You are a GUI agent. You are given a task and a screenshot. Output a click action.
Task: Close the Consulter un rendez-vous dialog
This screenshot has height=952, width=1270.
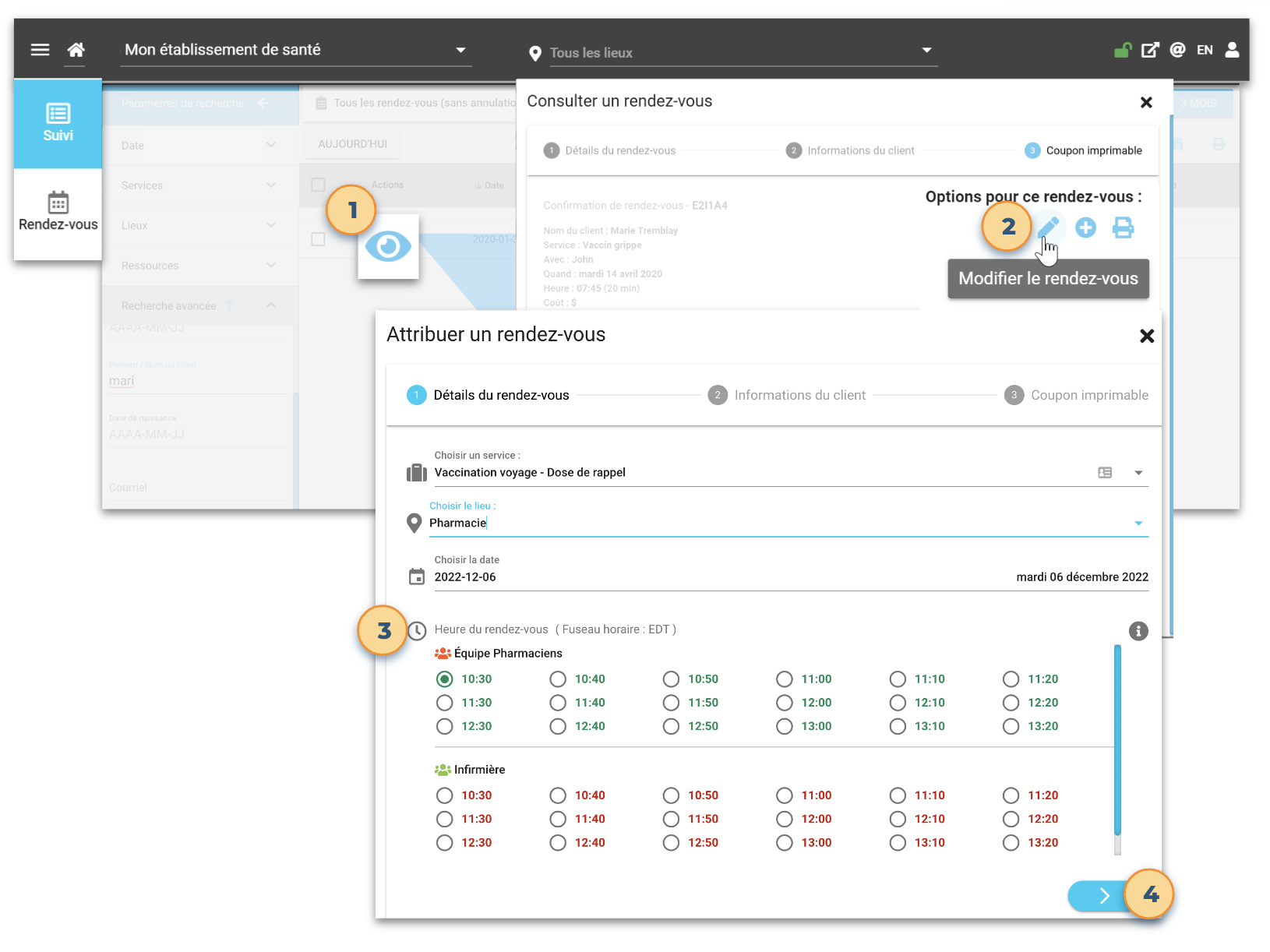[x=1146, y=102]
